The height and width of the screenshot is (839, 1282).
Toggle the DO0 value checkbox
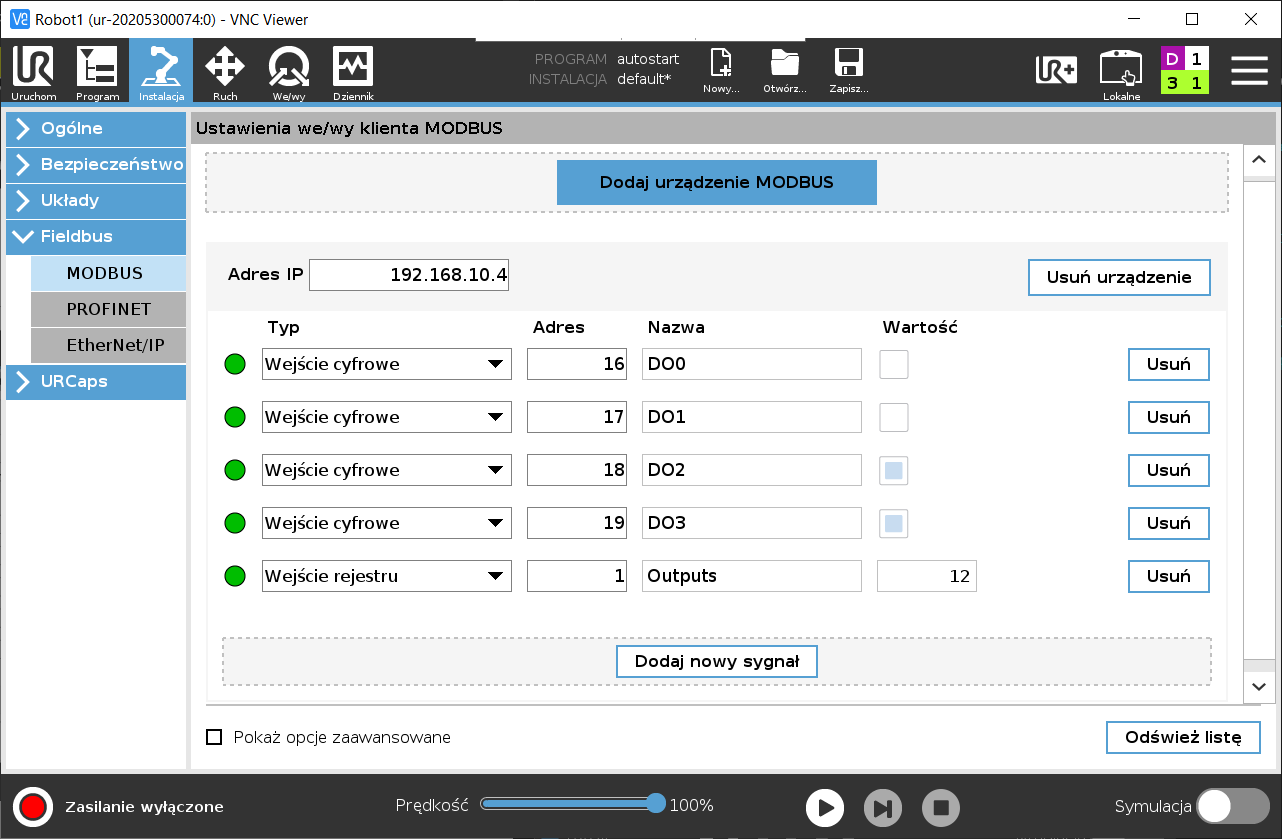894,364
